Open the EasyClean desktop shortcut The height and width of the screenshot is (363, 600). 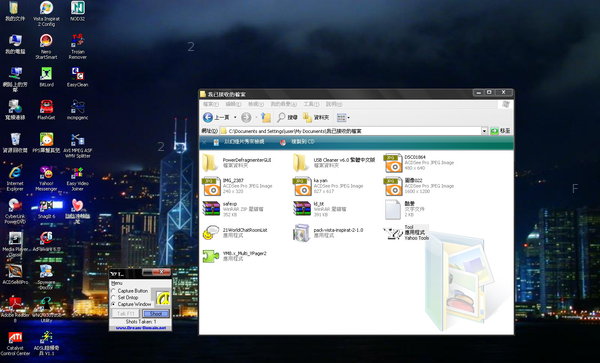(78, 77)
